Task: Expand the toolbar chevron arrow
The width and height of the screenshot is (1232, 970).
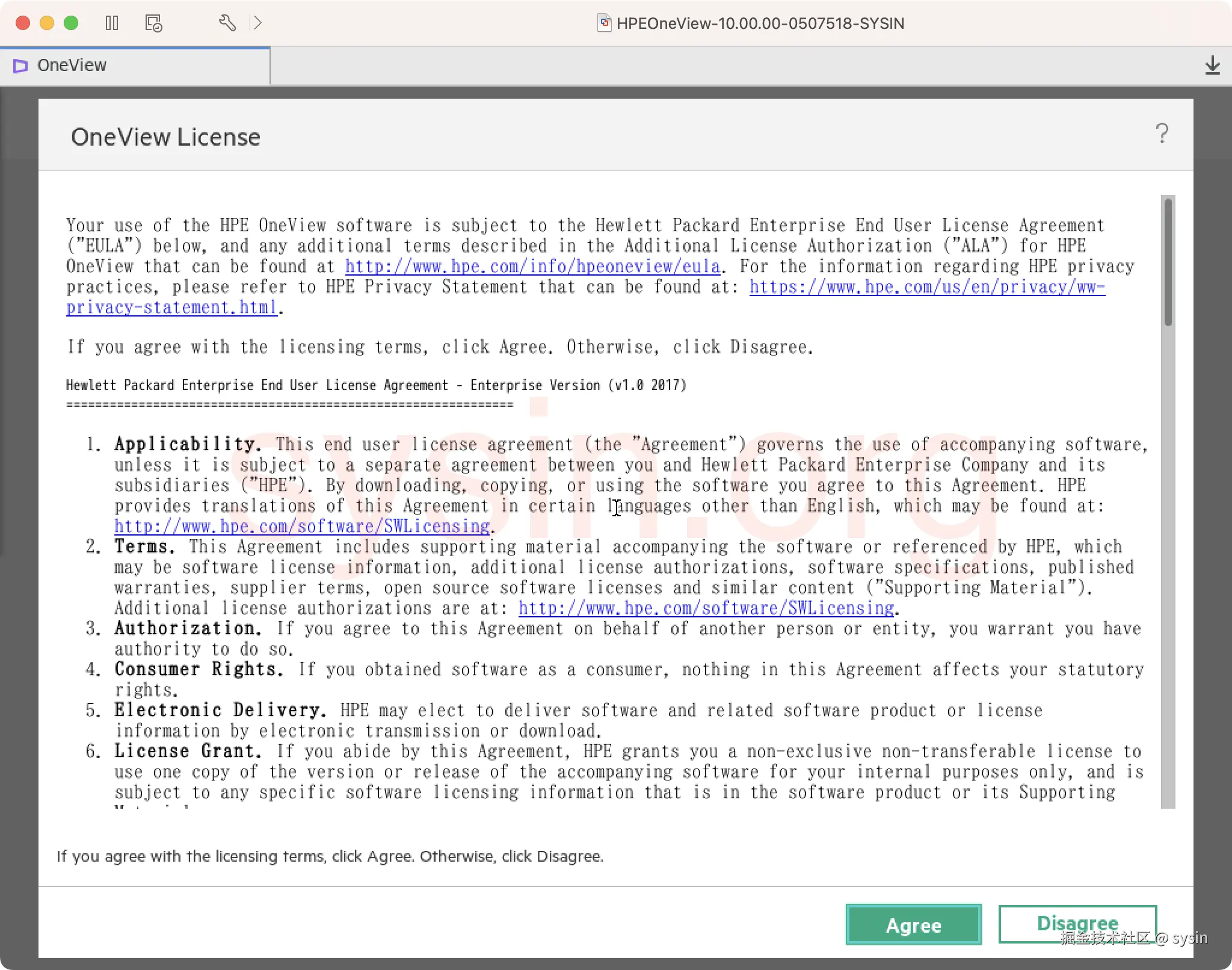Action: click(258, 23)
